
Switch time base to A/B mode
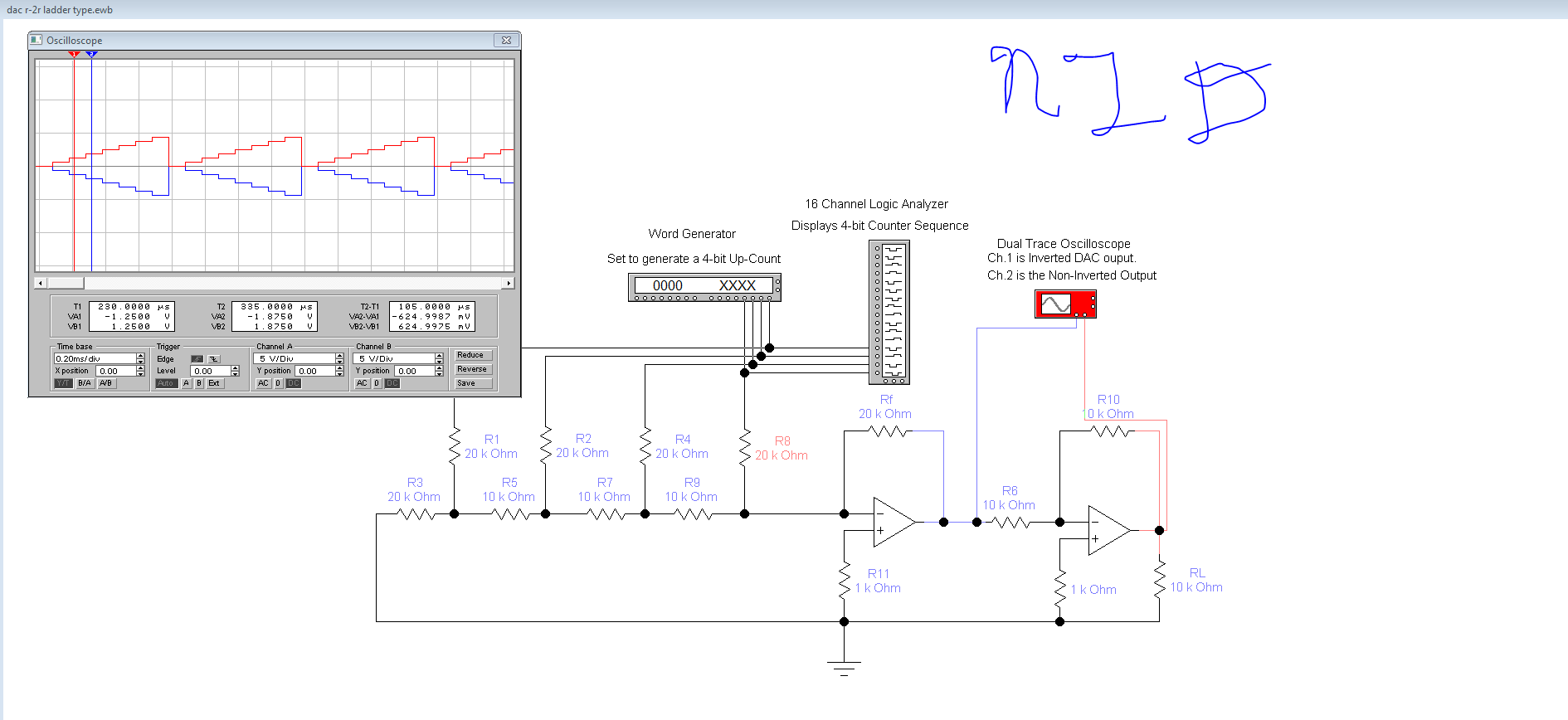(106, 383)
